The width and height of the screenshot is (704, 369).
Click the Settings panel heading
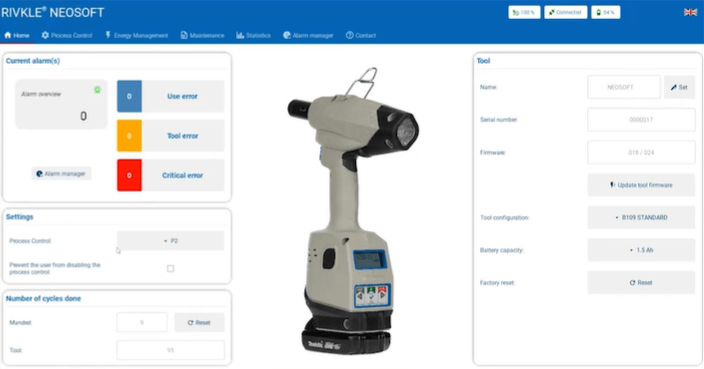click(19, 217)
